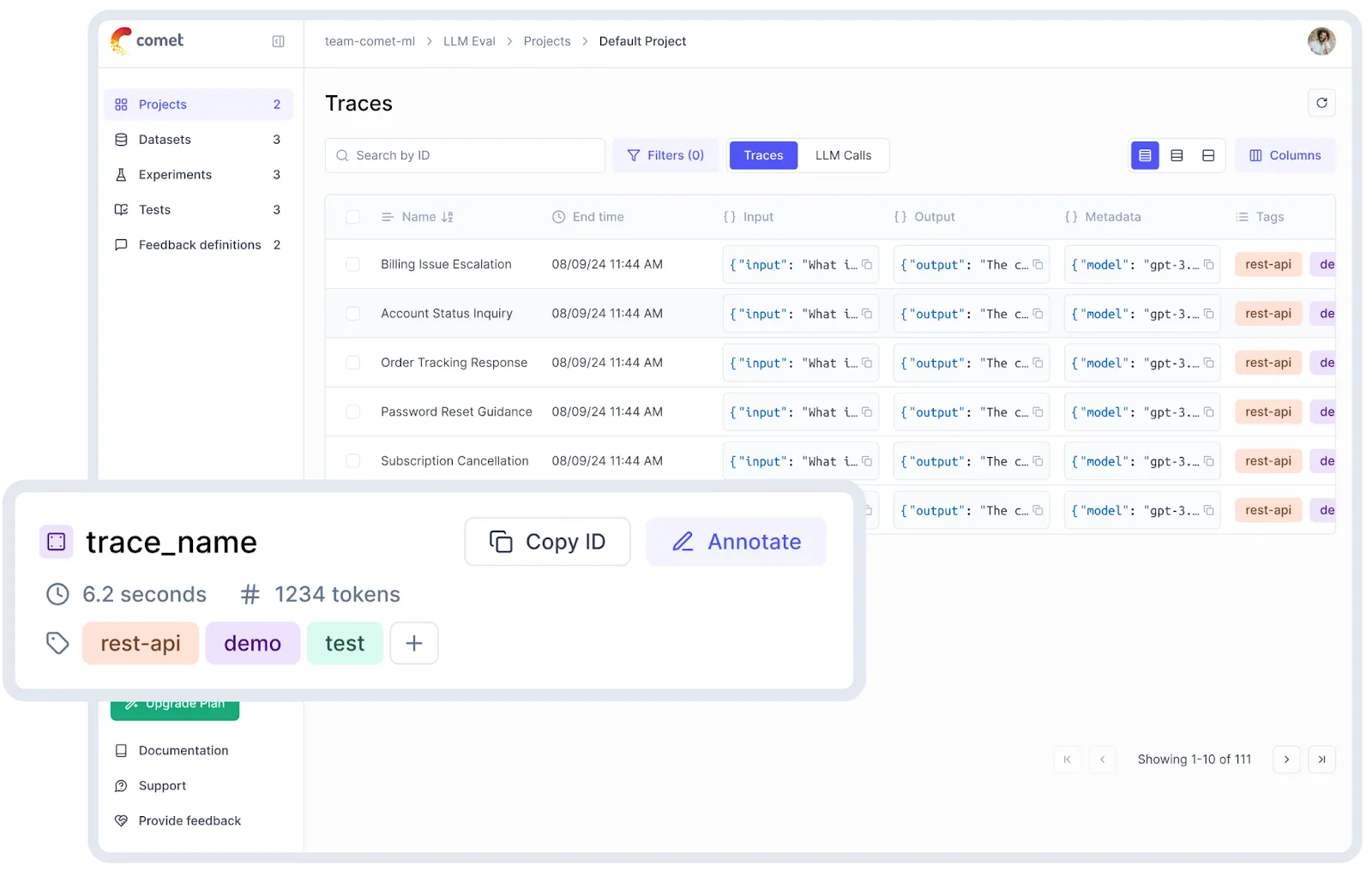This screenshot has height=871, width=1372.
Task: Click the Annotate button
Action: (x=737, y=542)
